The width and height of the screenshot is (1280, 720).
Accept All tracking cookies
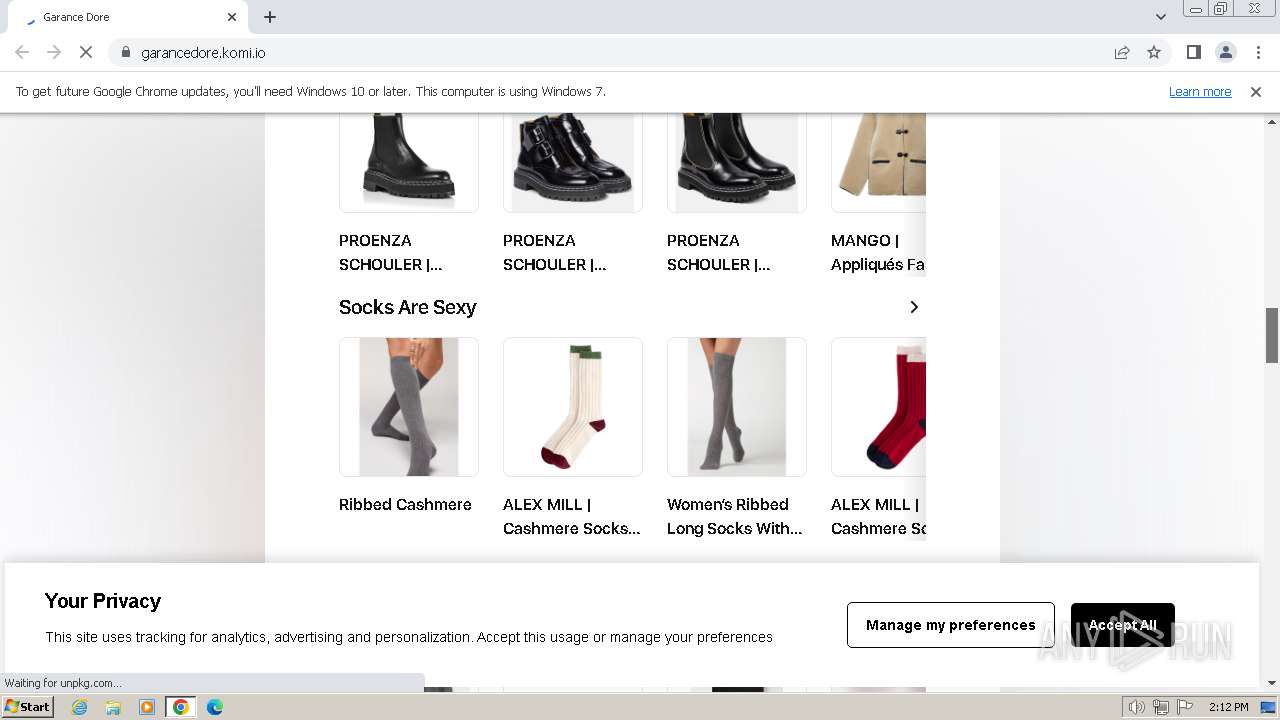point(1123,625)
